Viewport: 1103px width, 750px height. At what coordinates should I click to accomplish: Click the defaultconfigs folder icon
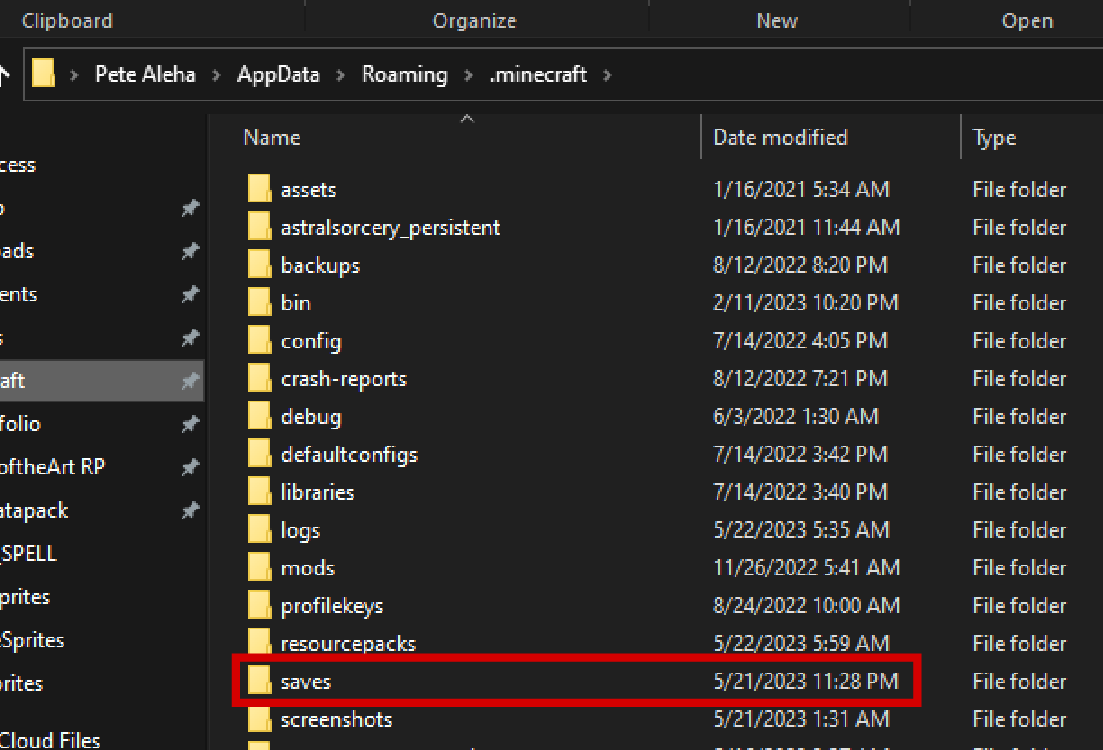(260, 454)
